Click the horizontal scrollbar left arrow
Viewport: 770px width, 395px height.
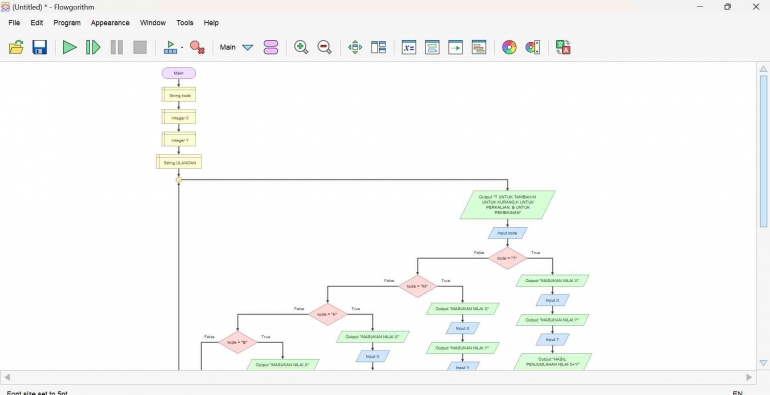click(6, 377)
